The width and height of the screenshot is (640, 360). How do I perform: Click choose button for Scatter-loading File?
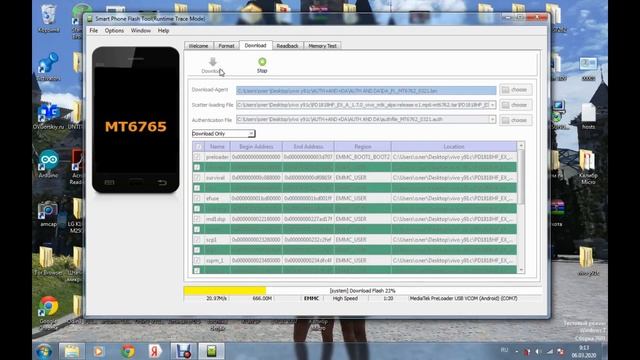click(x=516, y=105)
